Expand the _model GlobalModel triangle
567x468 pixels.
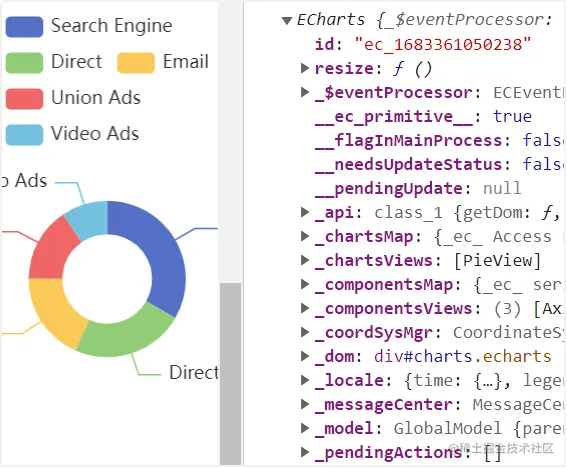[x=305, y=428]
